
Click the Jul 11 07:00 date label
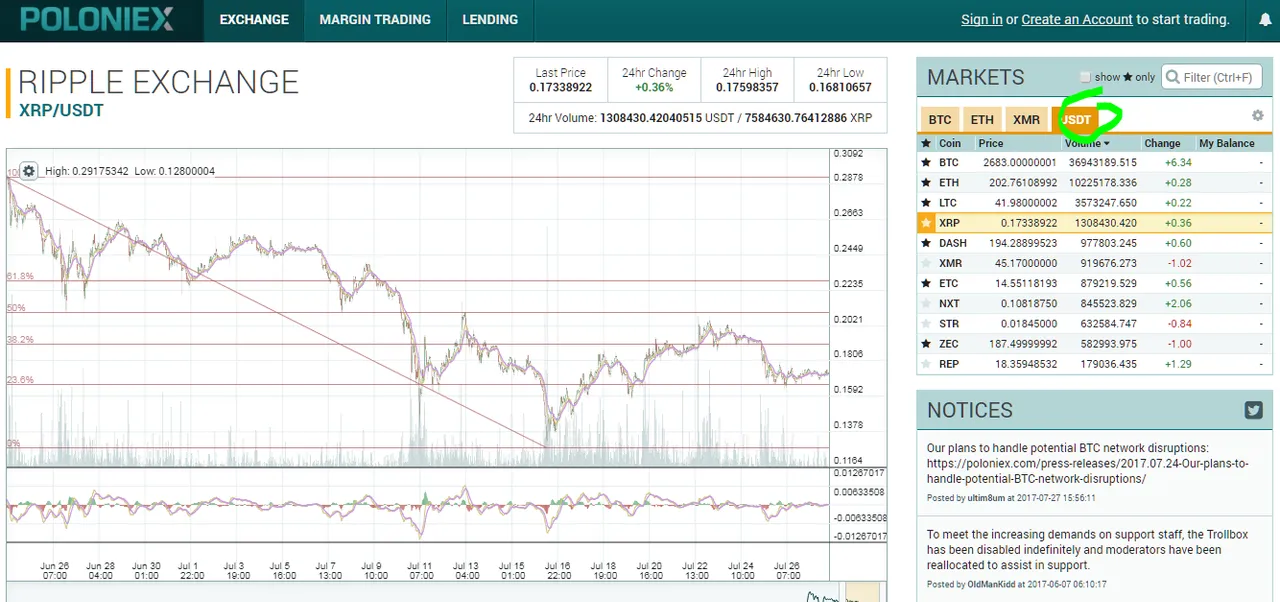tap(421, 570)
